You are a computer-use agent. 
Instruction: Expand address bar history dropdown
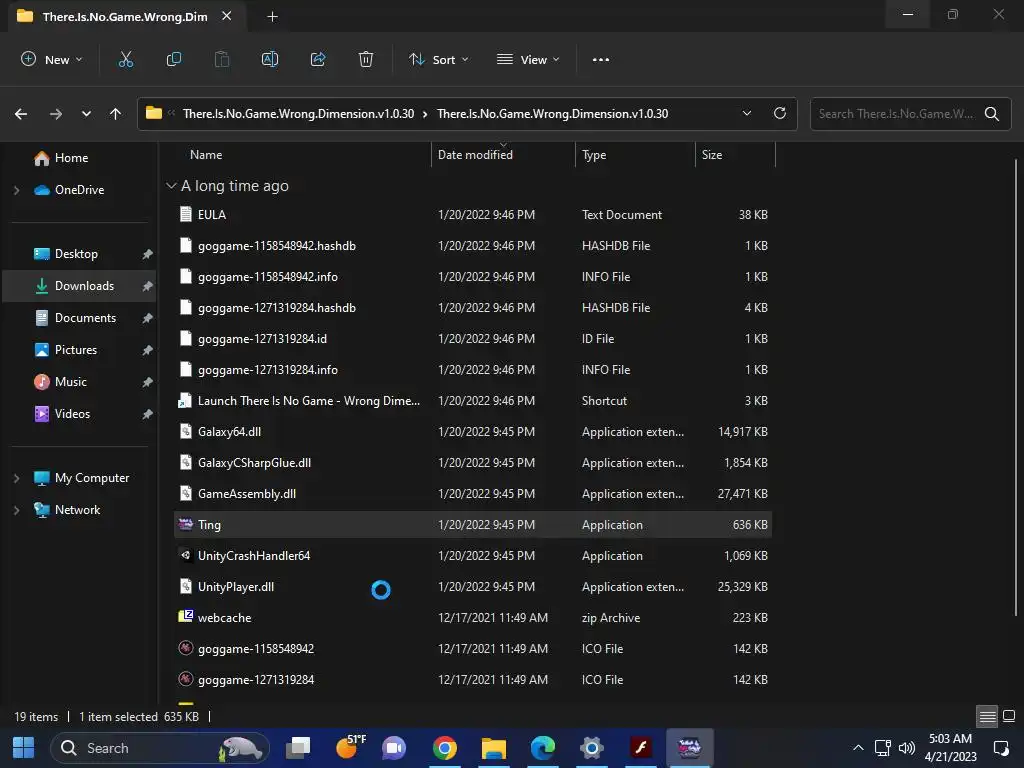point(746,113)
